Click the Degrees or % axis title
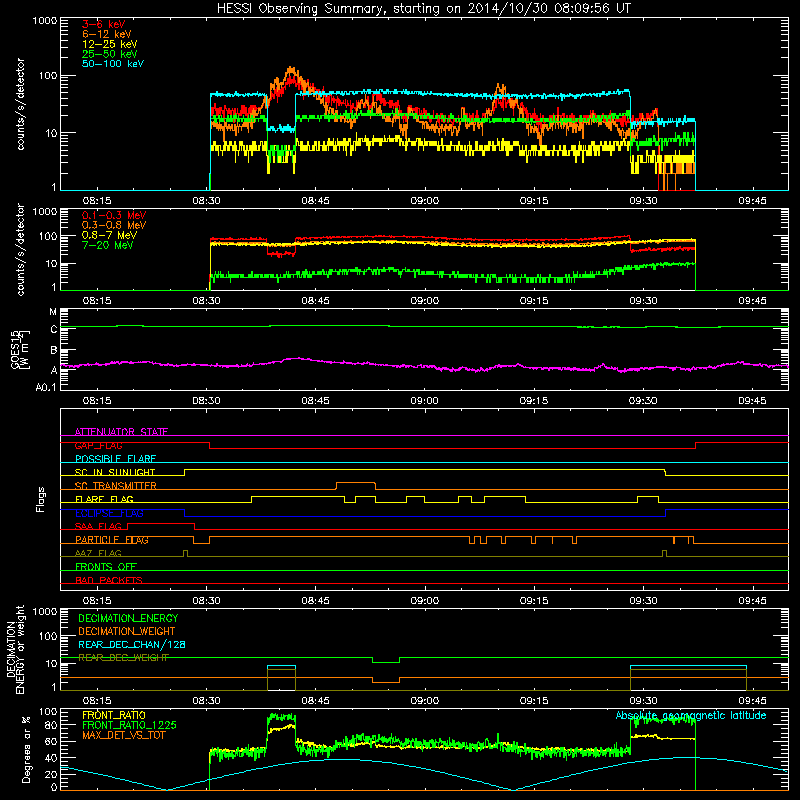800x800 pixels. pyautogui.click(x=26, y=750)
